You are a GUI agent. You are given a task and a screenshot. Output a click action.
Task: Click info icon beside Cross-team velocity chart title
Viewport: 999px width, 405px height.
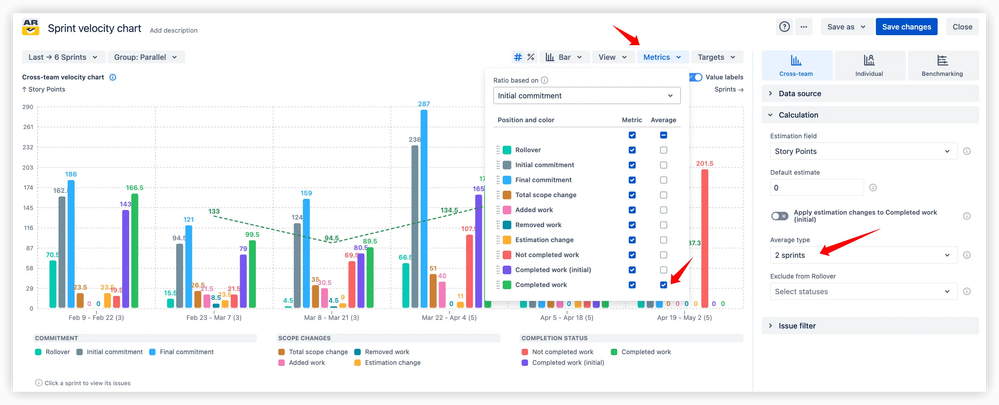pos(113,77)
